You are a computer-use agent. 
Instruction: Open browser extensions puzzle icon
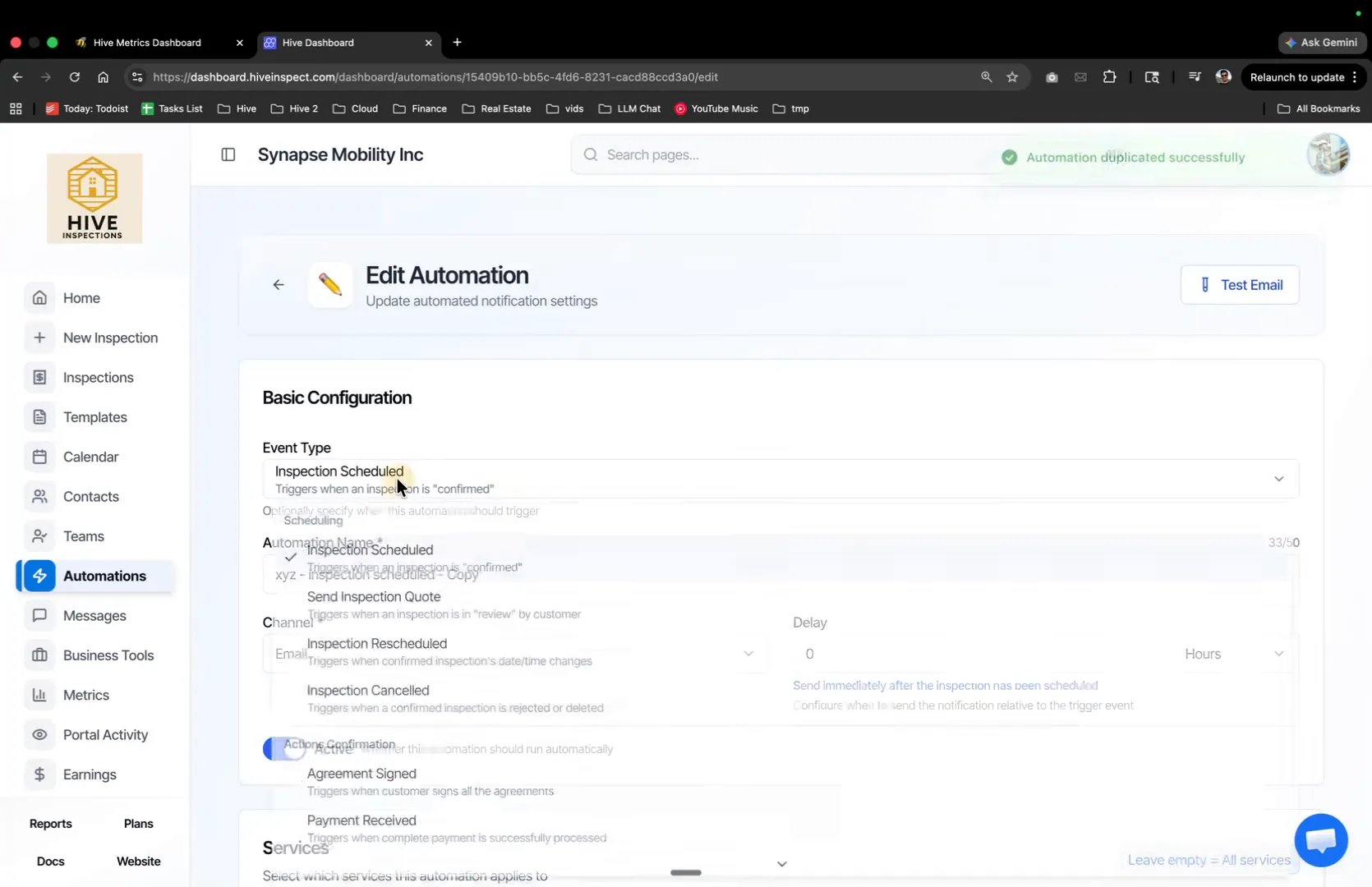(x=1109, y=77)
